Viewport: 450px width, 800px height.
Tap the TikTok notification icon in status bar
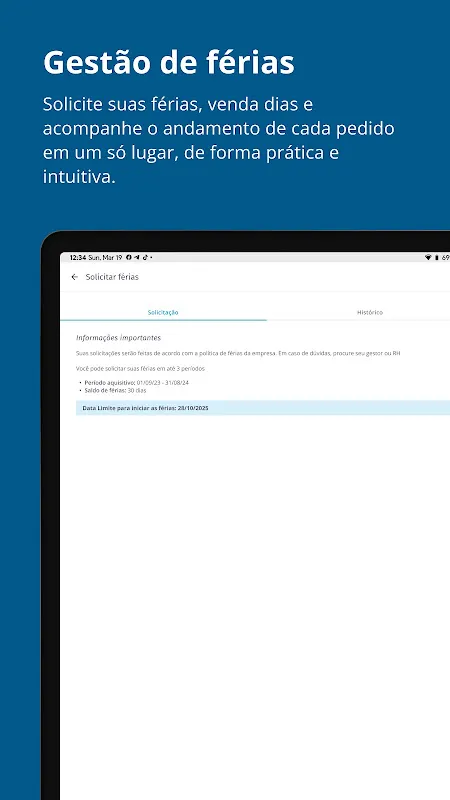(145, 258)
